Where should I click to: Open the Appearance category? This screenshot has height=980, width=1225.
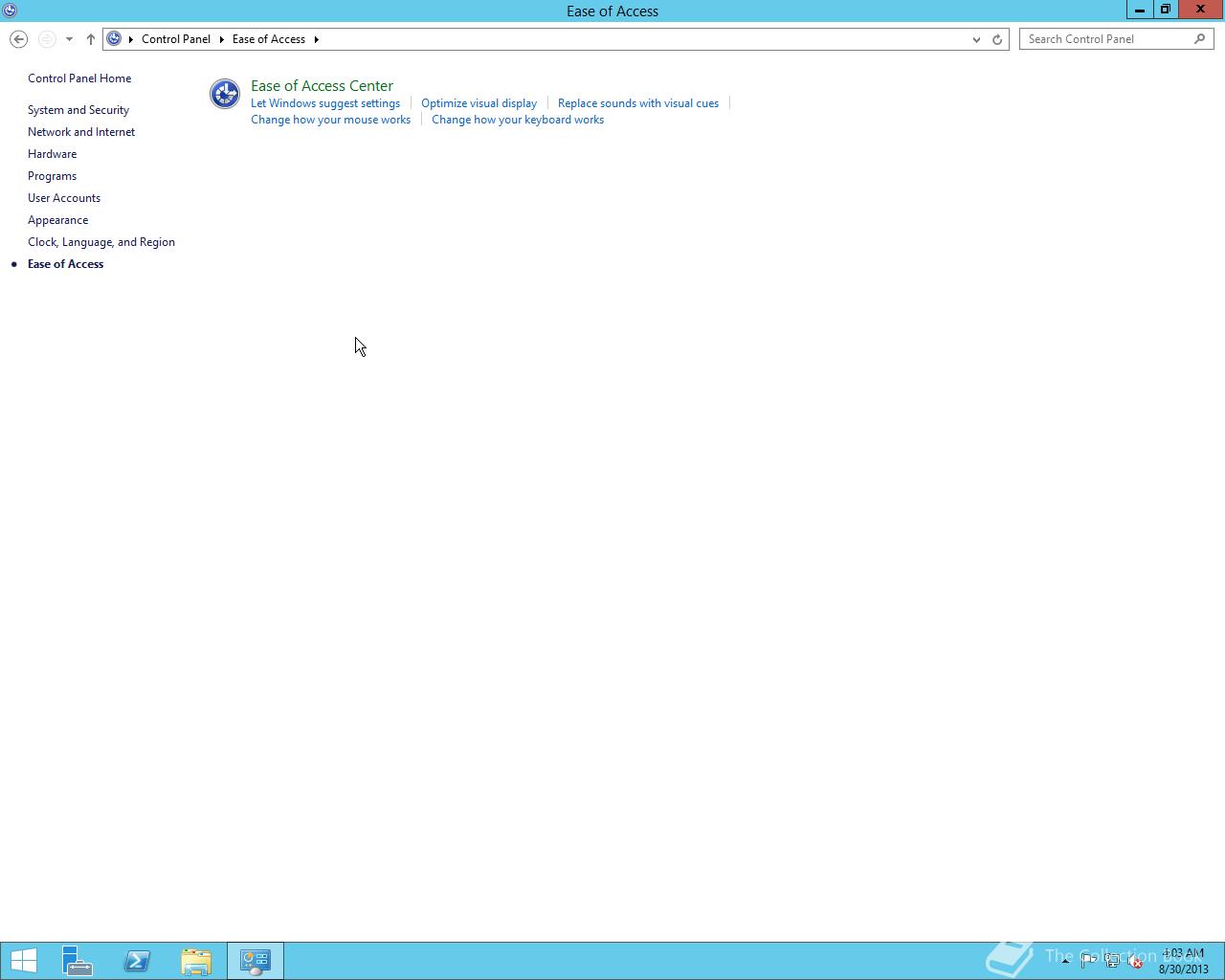[57, 220]
